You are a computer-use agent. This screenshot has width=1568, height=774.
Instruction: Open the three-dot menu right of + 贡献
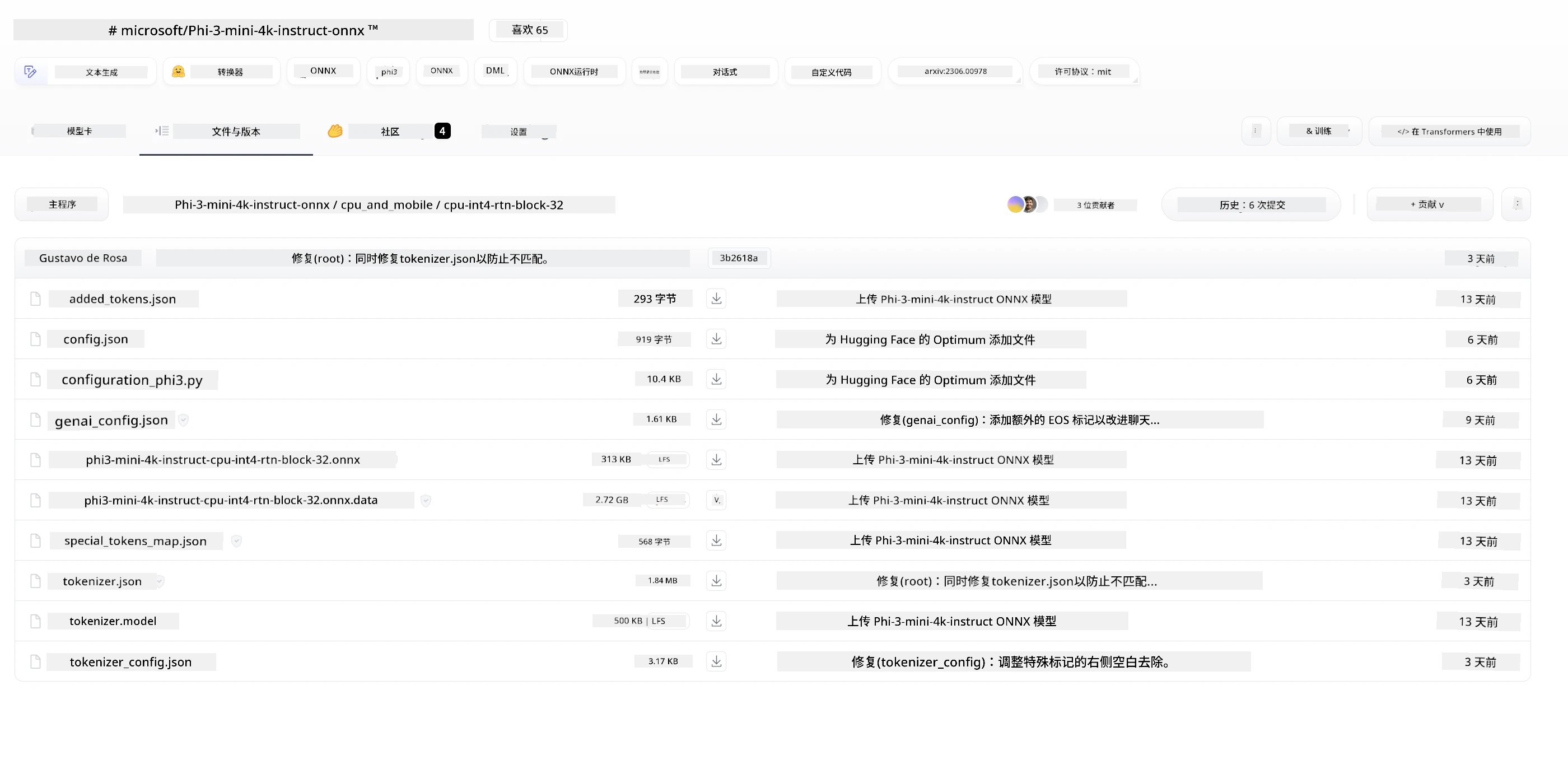point(1516,204)
